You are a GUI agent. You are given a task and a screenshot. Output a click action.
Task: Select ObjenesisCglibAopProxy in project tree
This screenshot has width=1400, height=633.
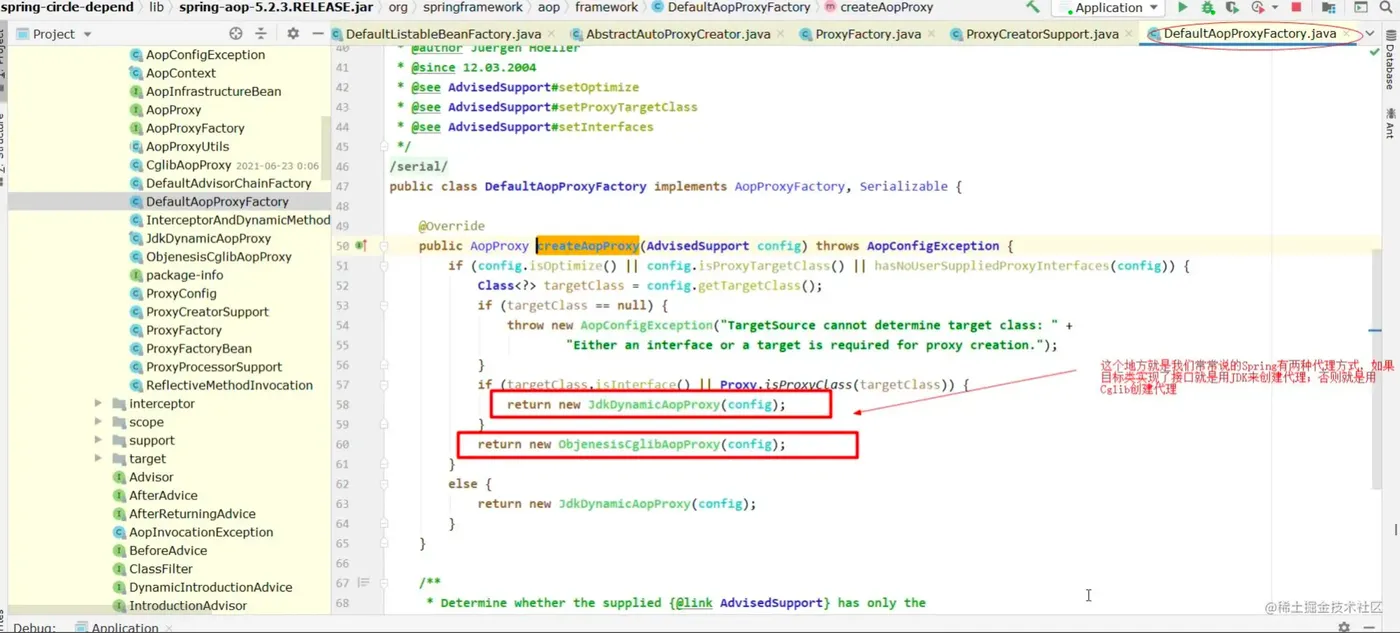(218, 256)
